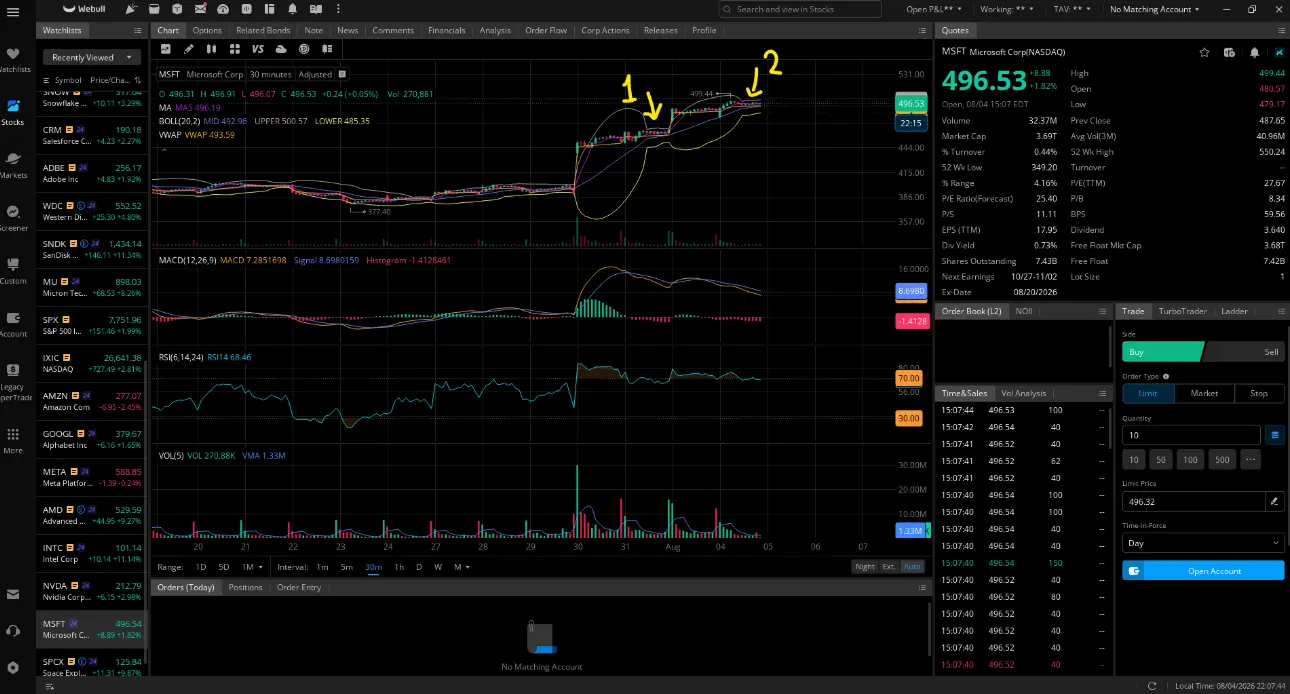The height and width of the screenshot is (694, 1290).
Task: Open the Watchlists sidebar section
Action: tap(13, 59)
